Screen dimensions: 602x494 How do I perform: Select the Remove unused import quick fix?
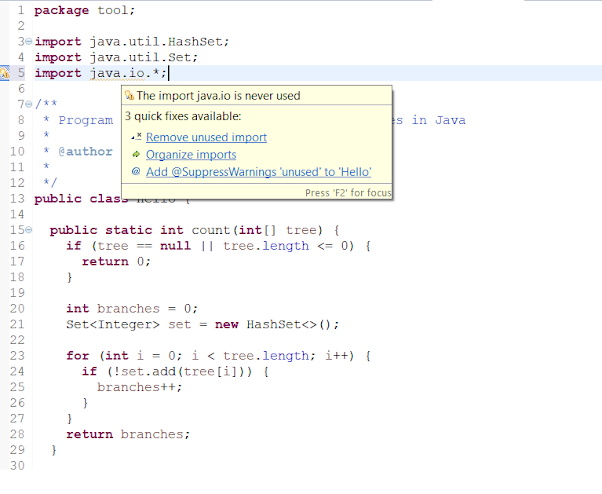(206, 137)
